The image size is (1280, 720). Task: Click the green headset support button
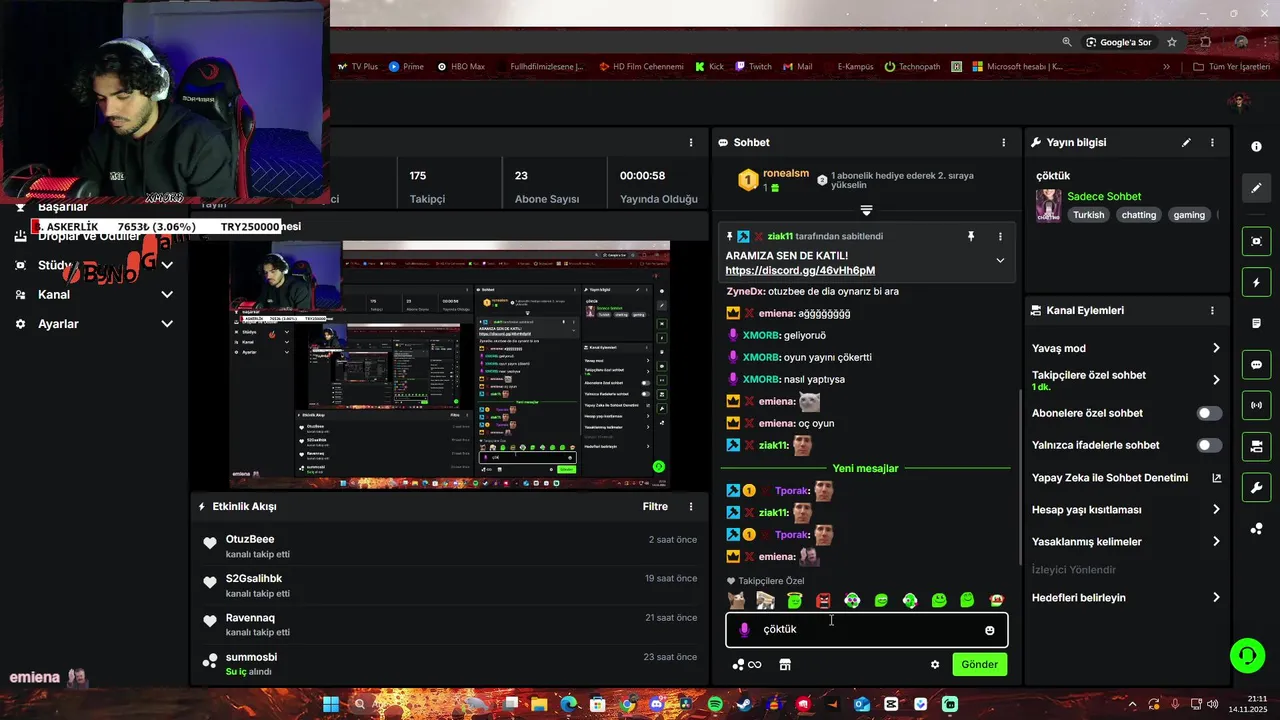(1247, 656)
